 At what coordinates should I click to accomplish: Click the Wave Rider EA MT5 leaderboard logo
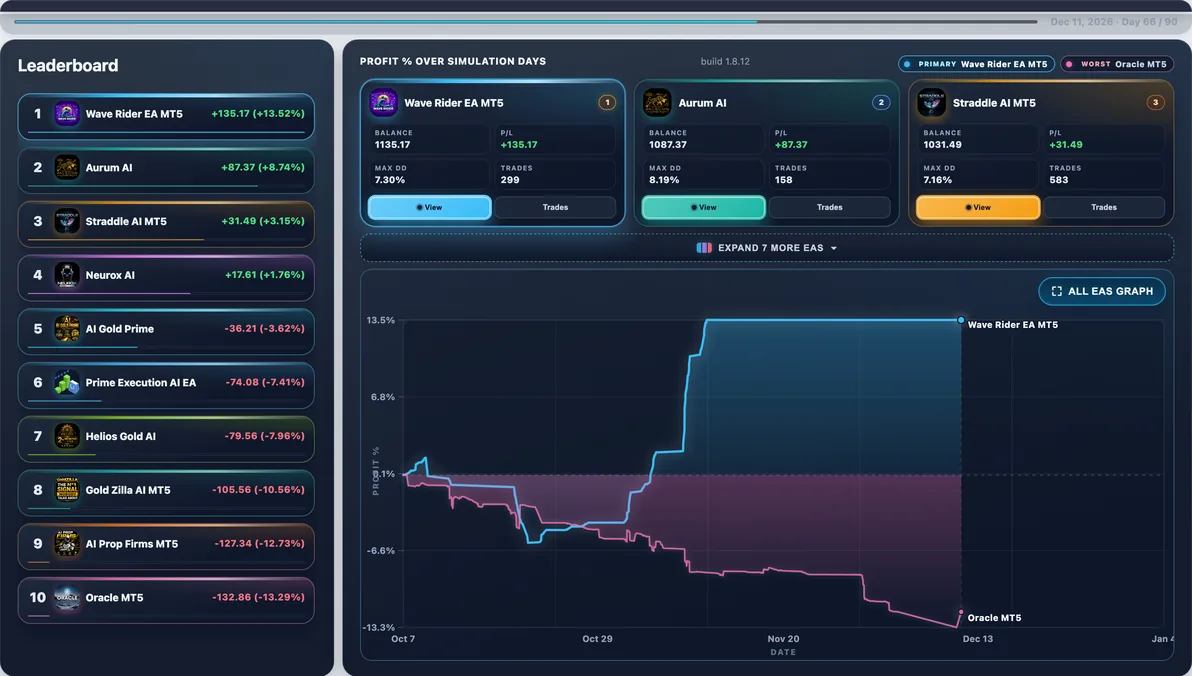tap(67, 114)
